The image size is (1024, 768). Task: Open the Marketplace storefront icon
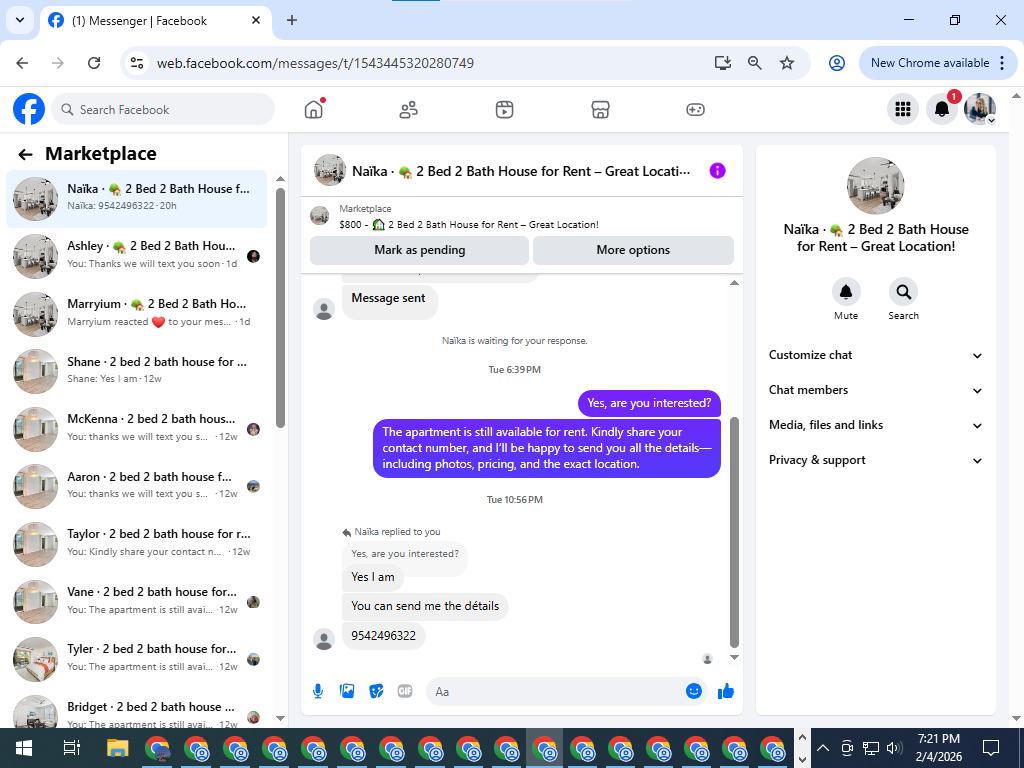point(600,110)
